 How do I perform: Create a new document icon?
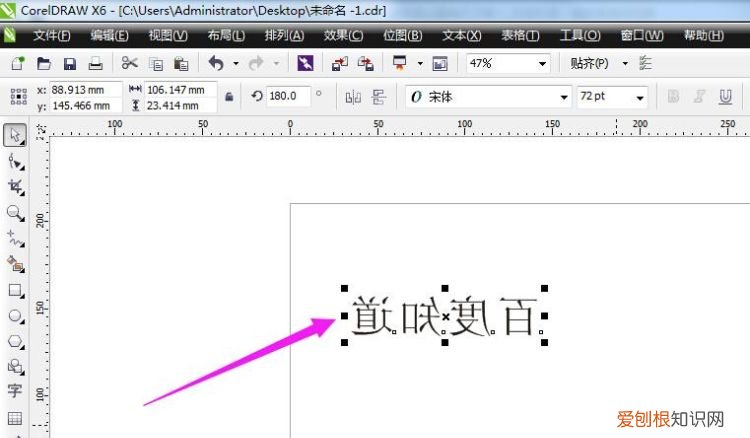pos(18,63)
